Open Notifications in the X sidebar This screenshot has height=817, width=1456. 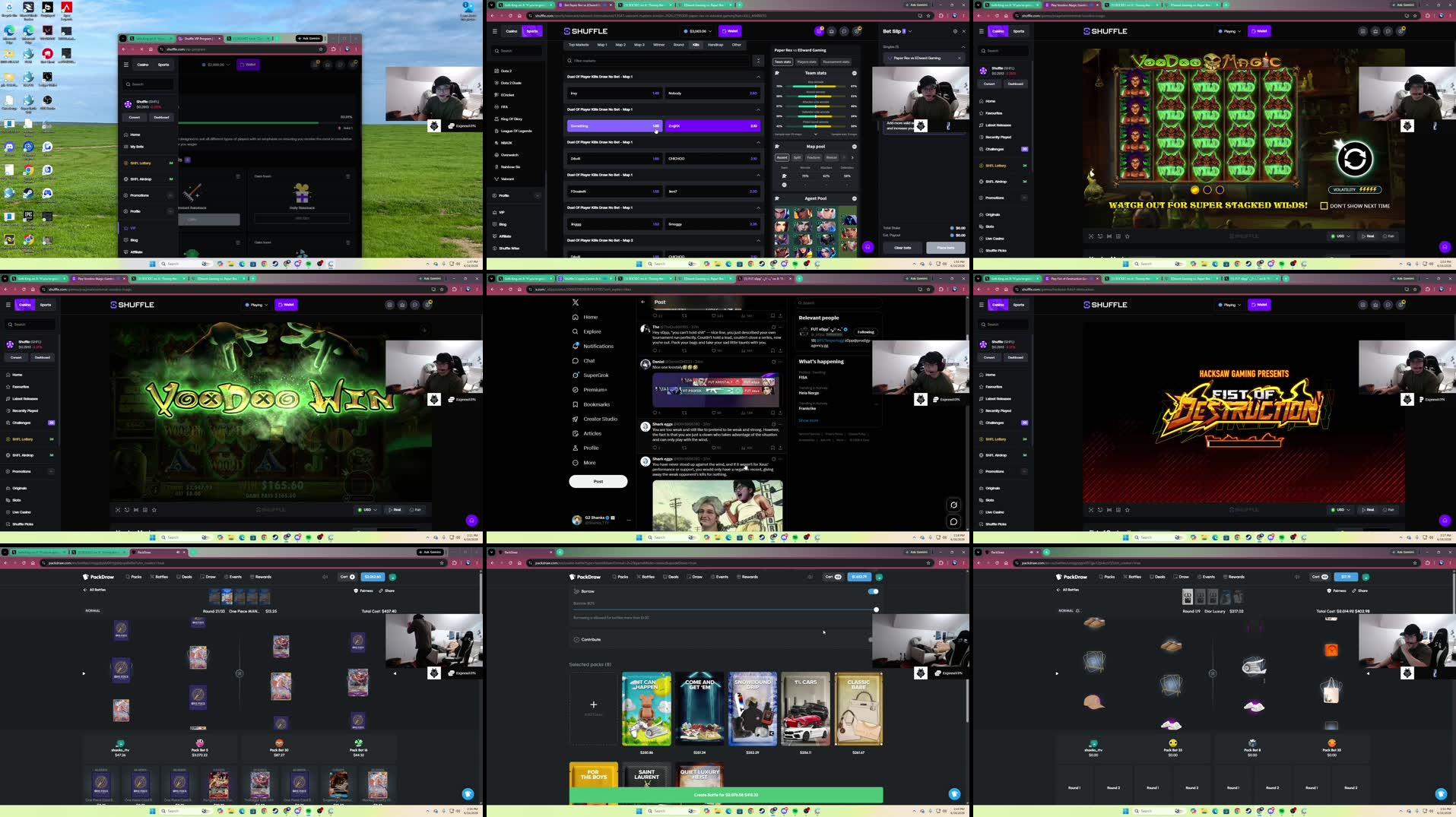593,346
